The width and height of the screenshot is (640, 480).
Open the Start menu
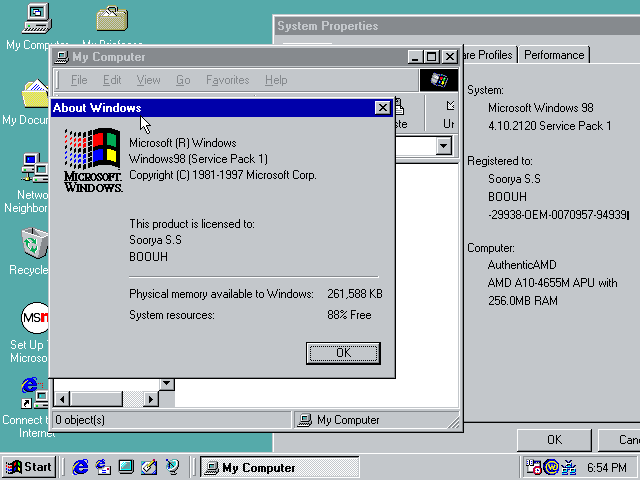tap(29, 467)
